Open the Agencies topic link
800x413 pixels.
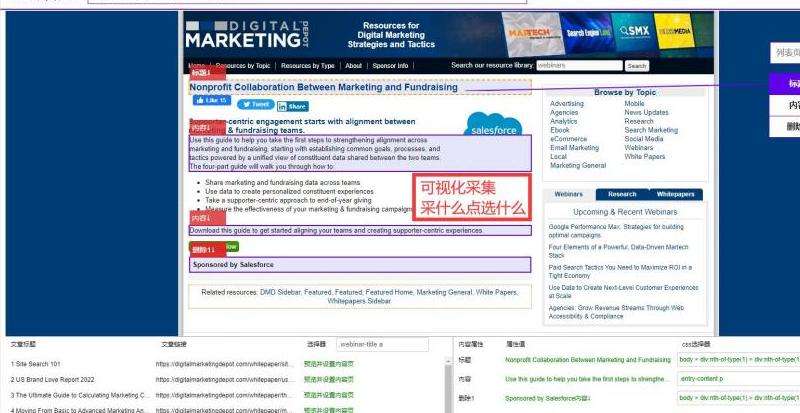[564, 112]
